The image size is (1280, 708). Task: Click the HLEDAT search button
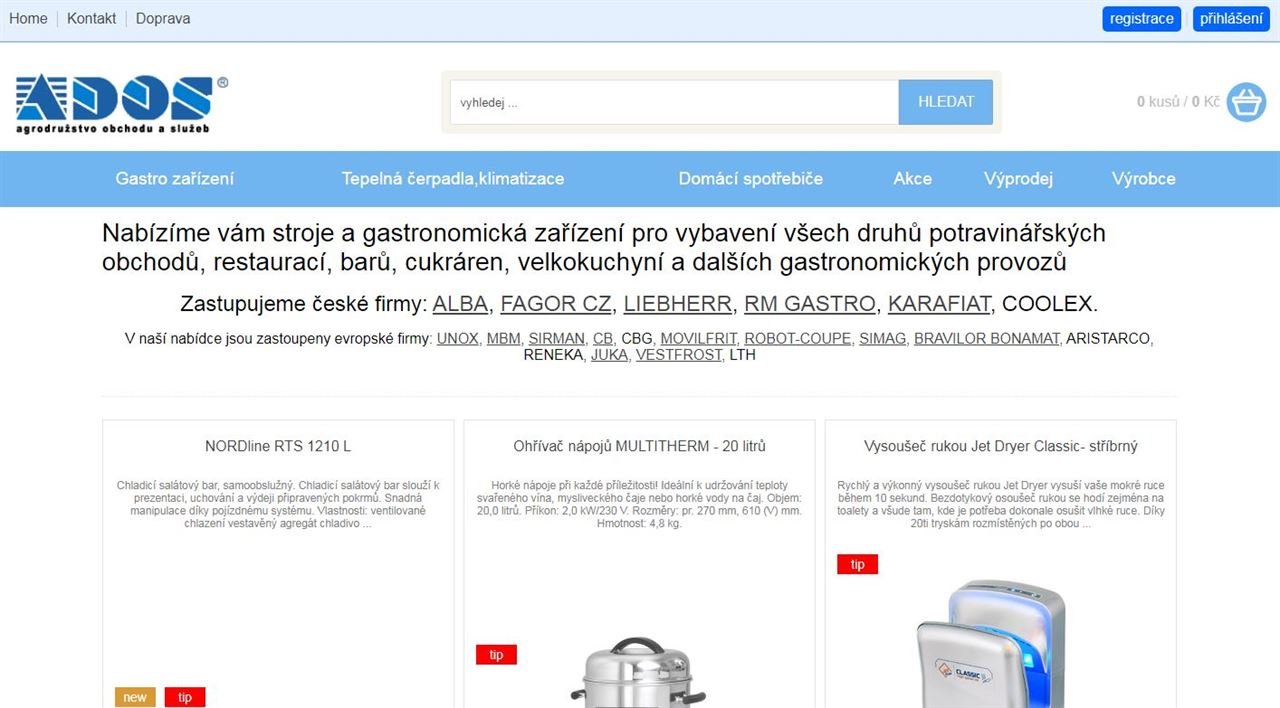click(x=946, y=102)
